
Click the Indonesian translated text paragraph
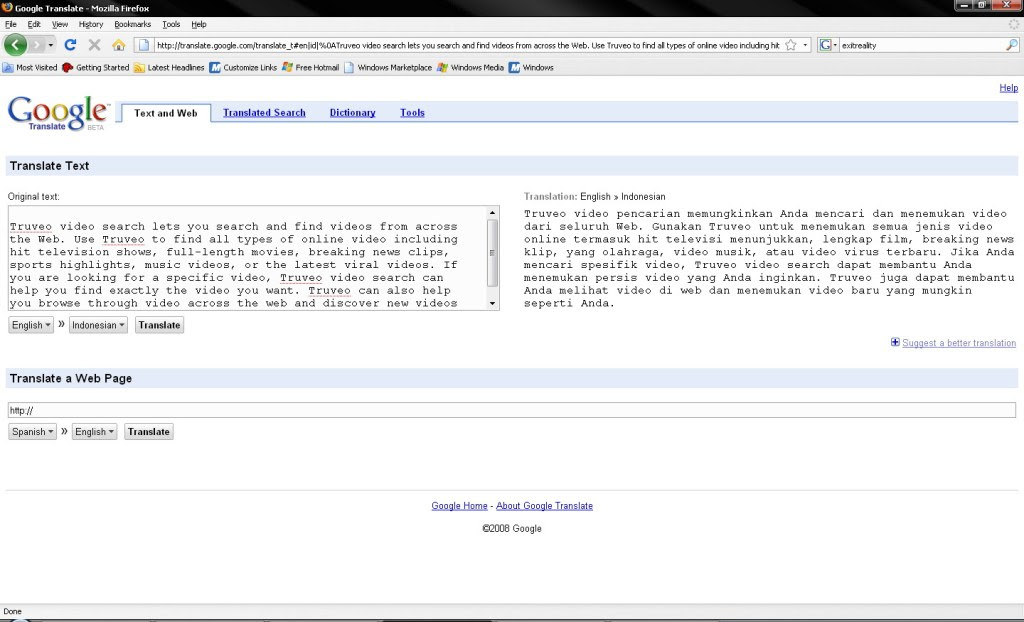point(769,258)
